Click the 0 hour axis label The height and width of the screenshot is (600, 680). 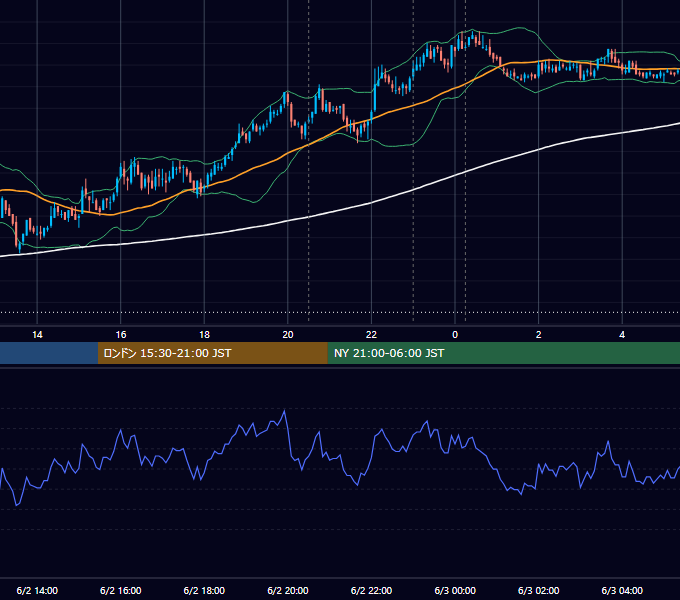click(455, 335)
